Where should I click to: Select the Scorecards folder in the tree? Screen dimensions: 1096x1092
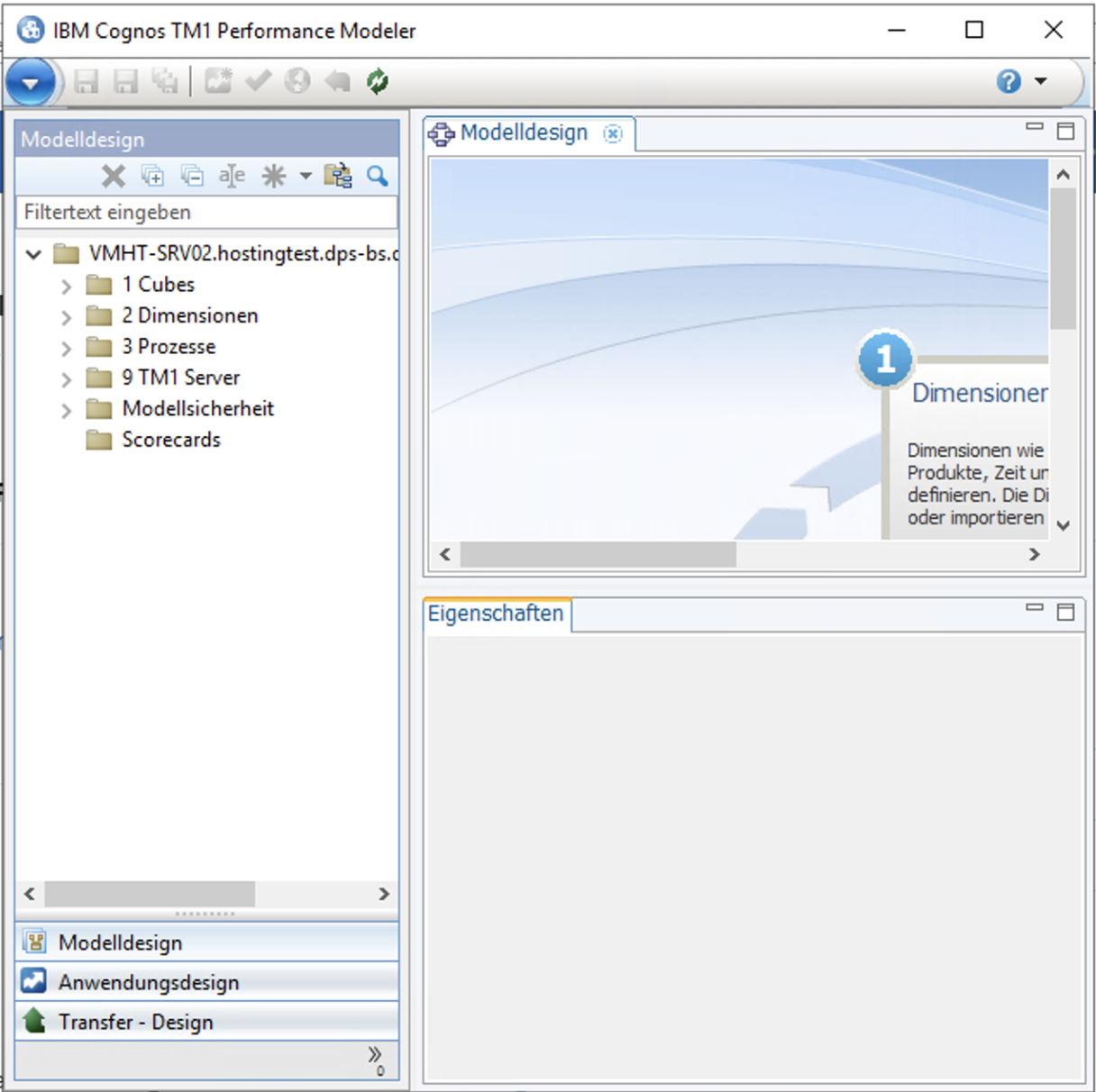[170, 440]
